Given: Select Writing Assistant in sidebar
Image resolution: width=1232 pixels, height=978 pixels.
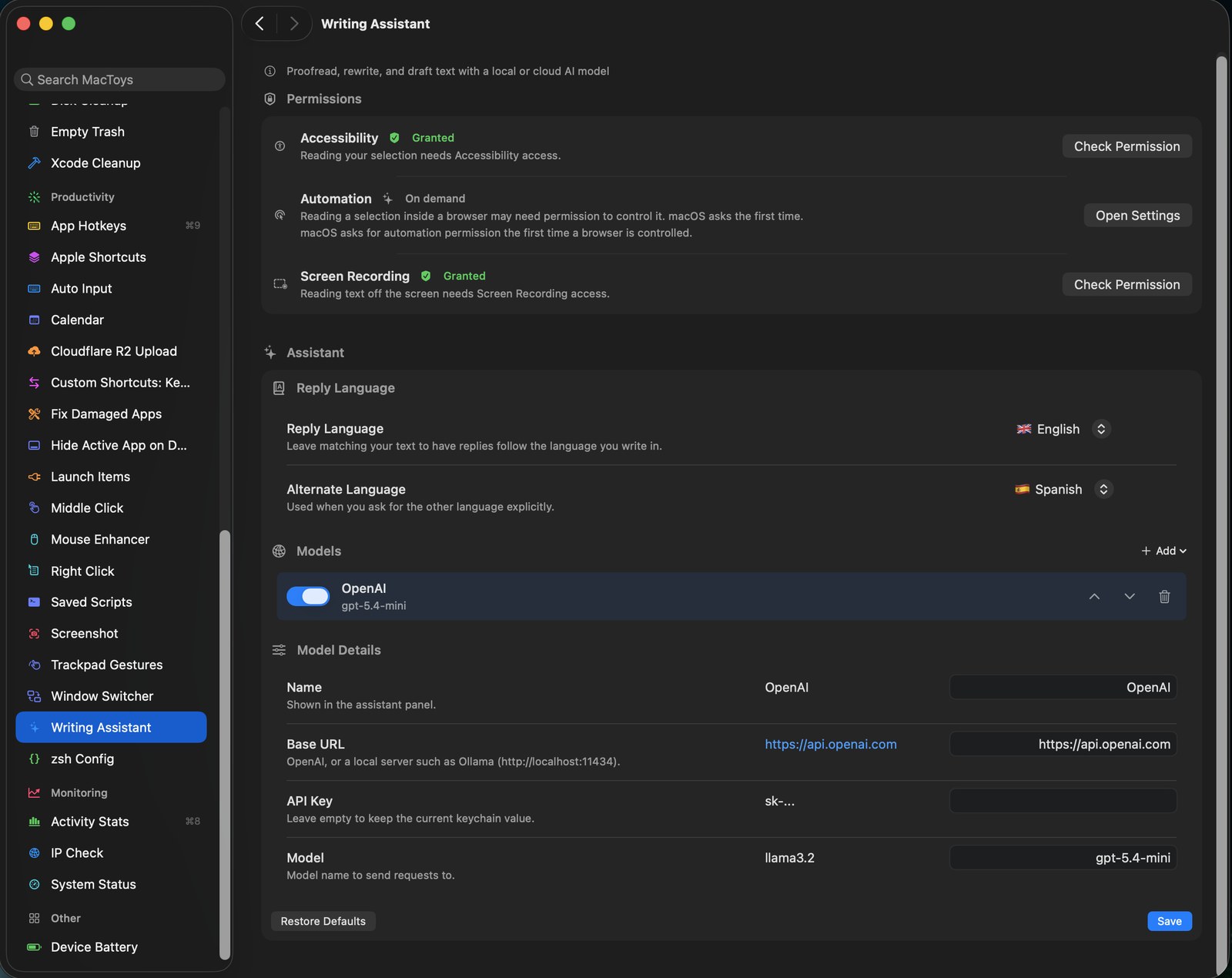Looking at the screenshot, I should [111, 728].
